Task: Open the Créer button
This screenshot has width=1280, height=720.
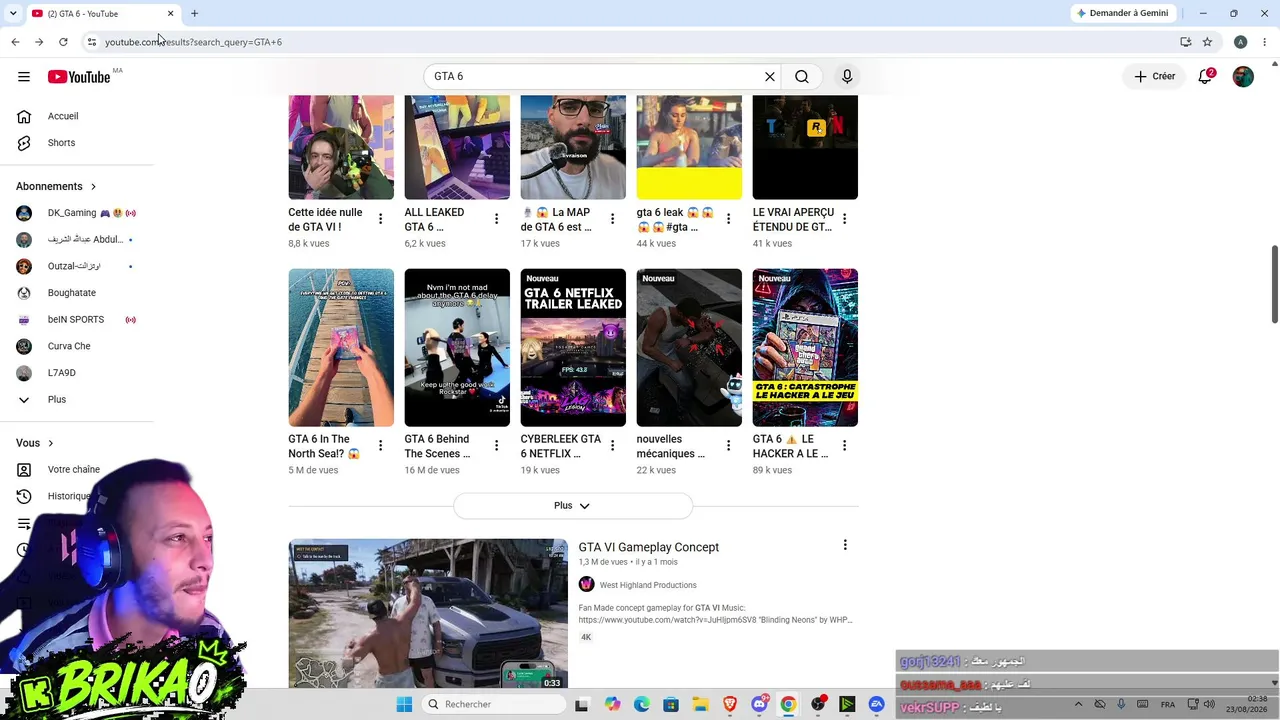Action: click(x=1154, y=77)
